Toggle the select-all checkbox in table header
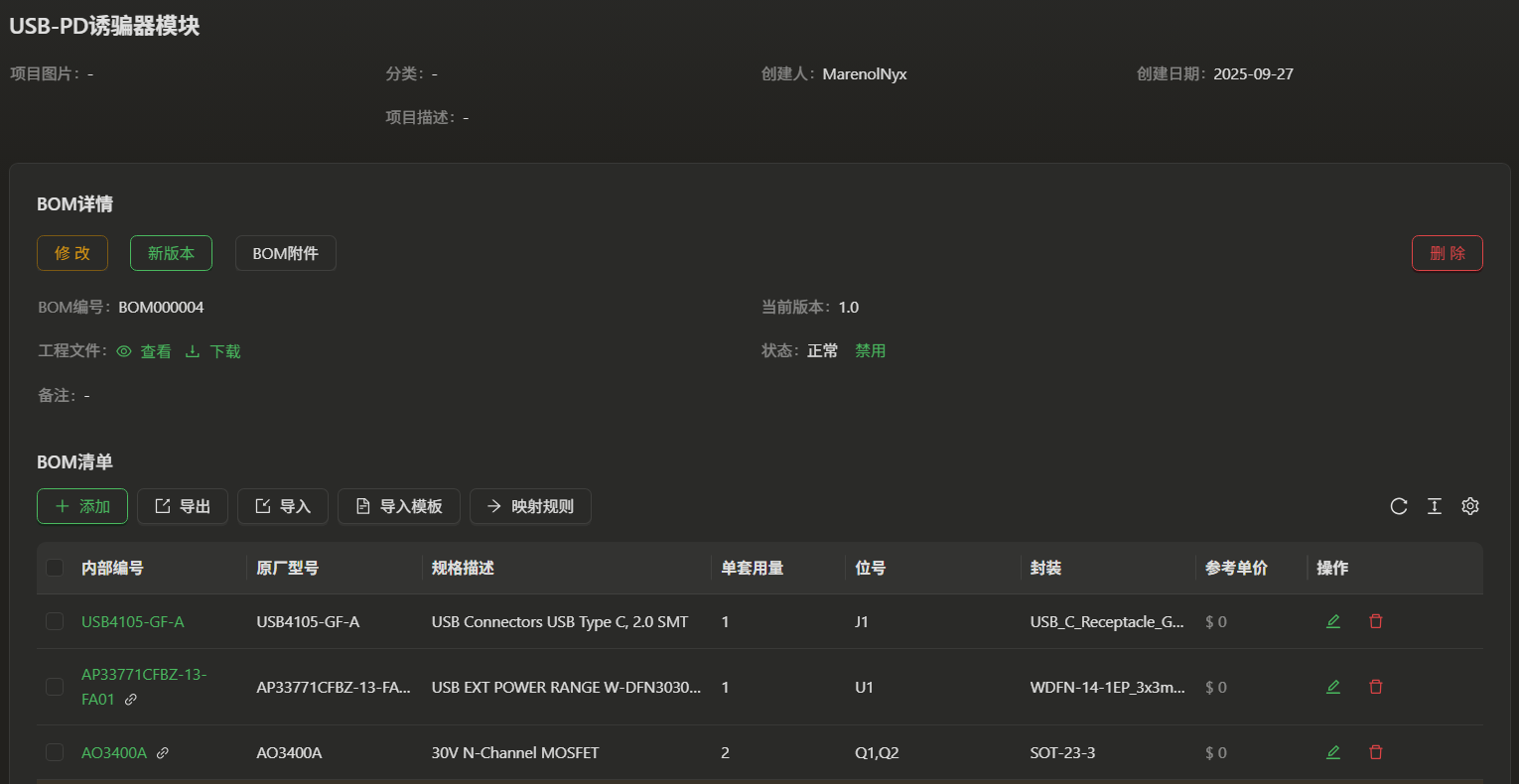 click(x=55, y=568)
